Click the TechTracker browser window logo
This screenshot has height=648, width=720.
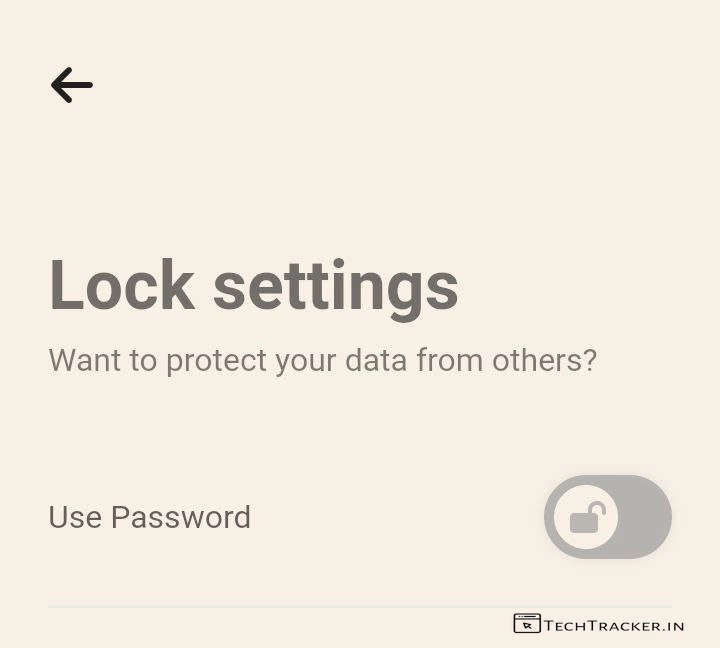point(527,624)
